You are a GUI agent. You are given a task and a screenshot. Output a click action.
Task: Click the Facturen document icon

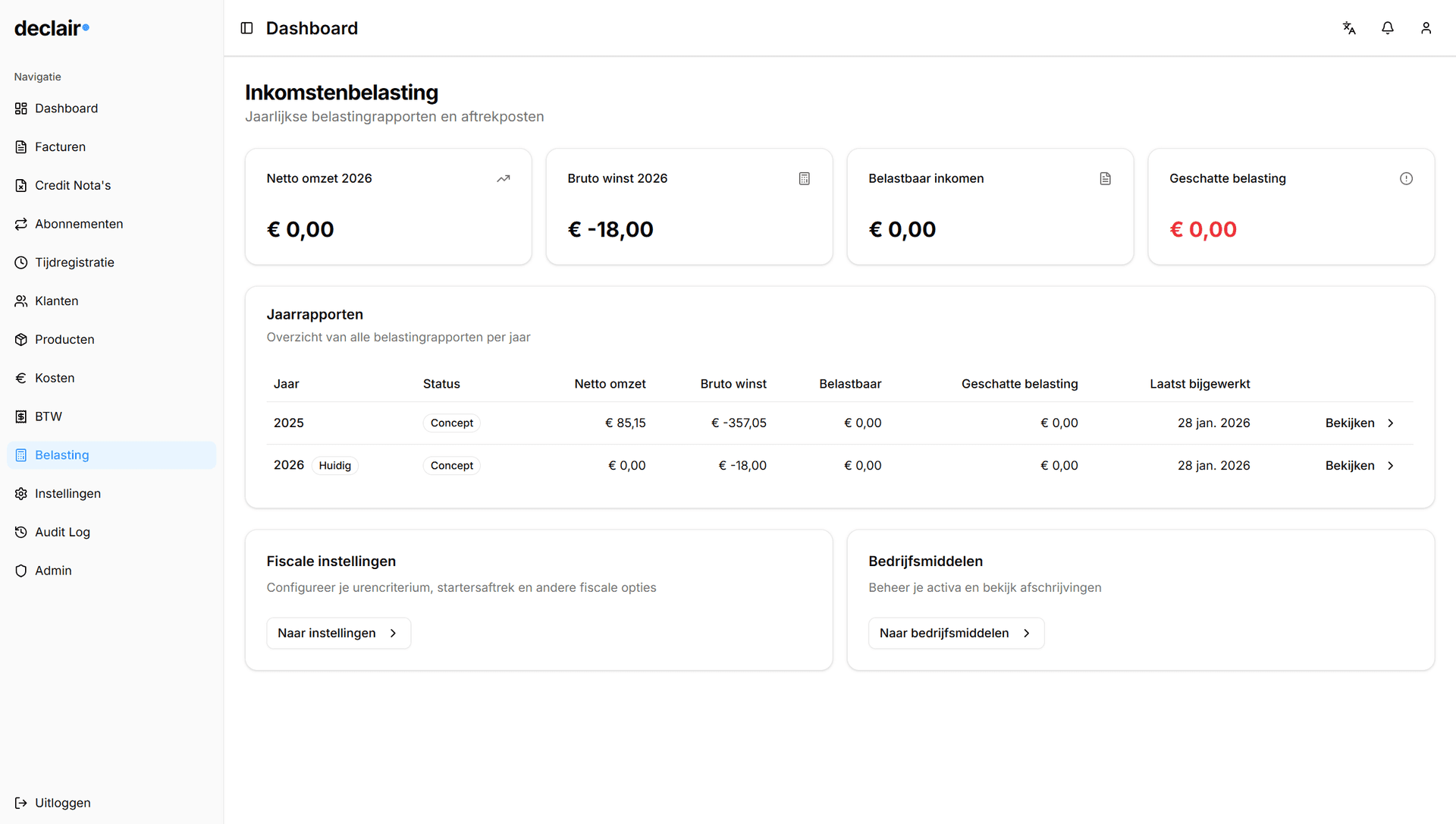pyautogui.click(x=21, y=147)
